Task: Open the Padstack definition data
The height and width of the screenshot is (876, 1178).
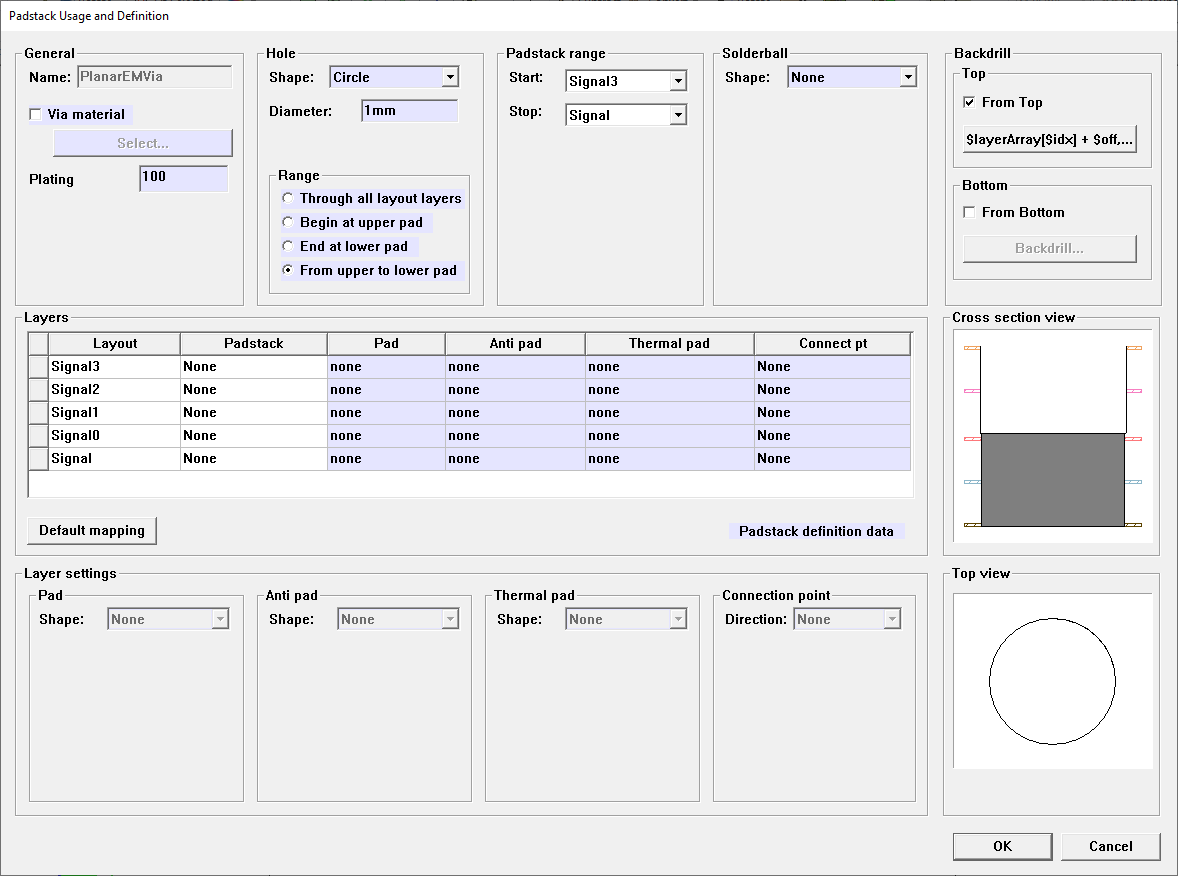Action: tap(818, 531)
